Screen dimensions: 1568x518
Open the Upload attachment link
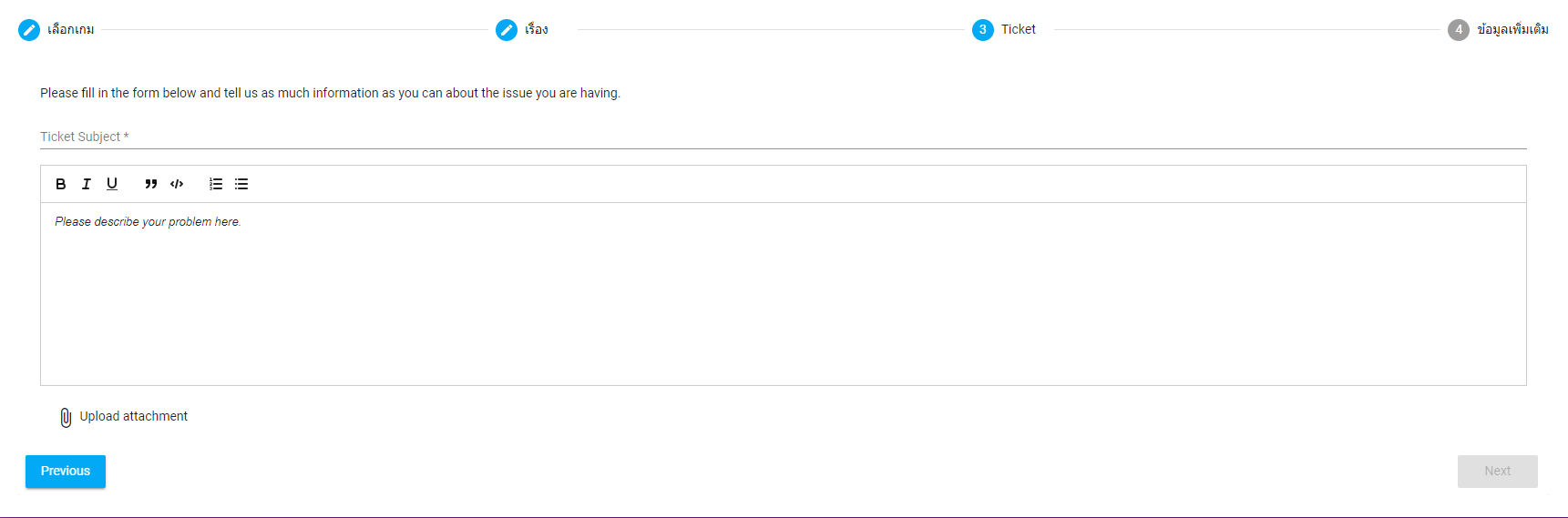134,416
